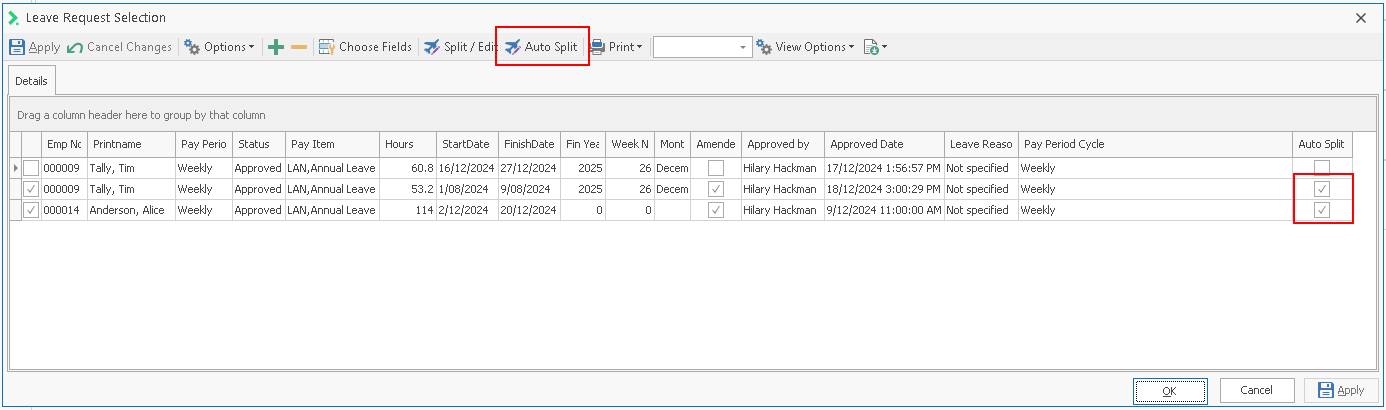1386x410 pixels.
Task: Click the bottom-right Apply button
Action: (x=1340, y=390)
